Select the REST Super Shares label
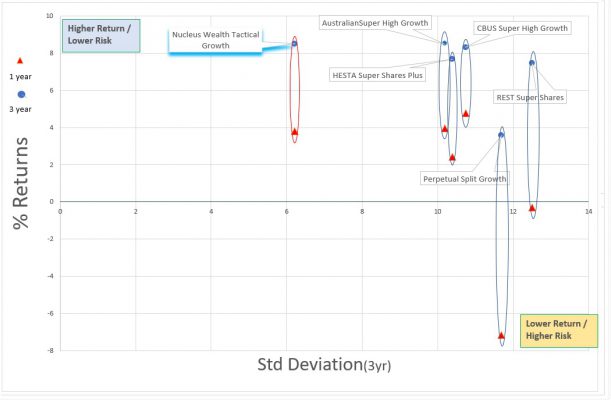Screen dimensions: 611x400 point(530,97)
